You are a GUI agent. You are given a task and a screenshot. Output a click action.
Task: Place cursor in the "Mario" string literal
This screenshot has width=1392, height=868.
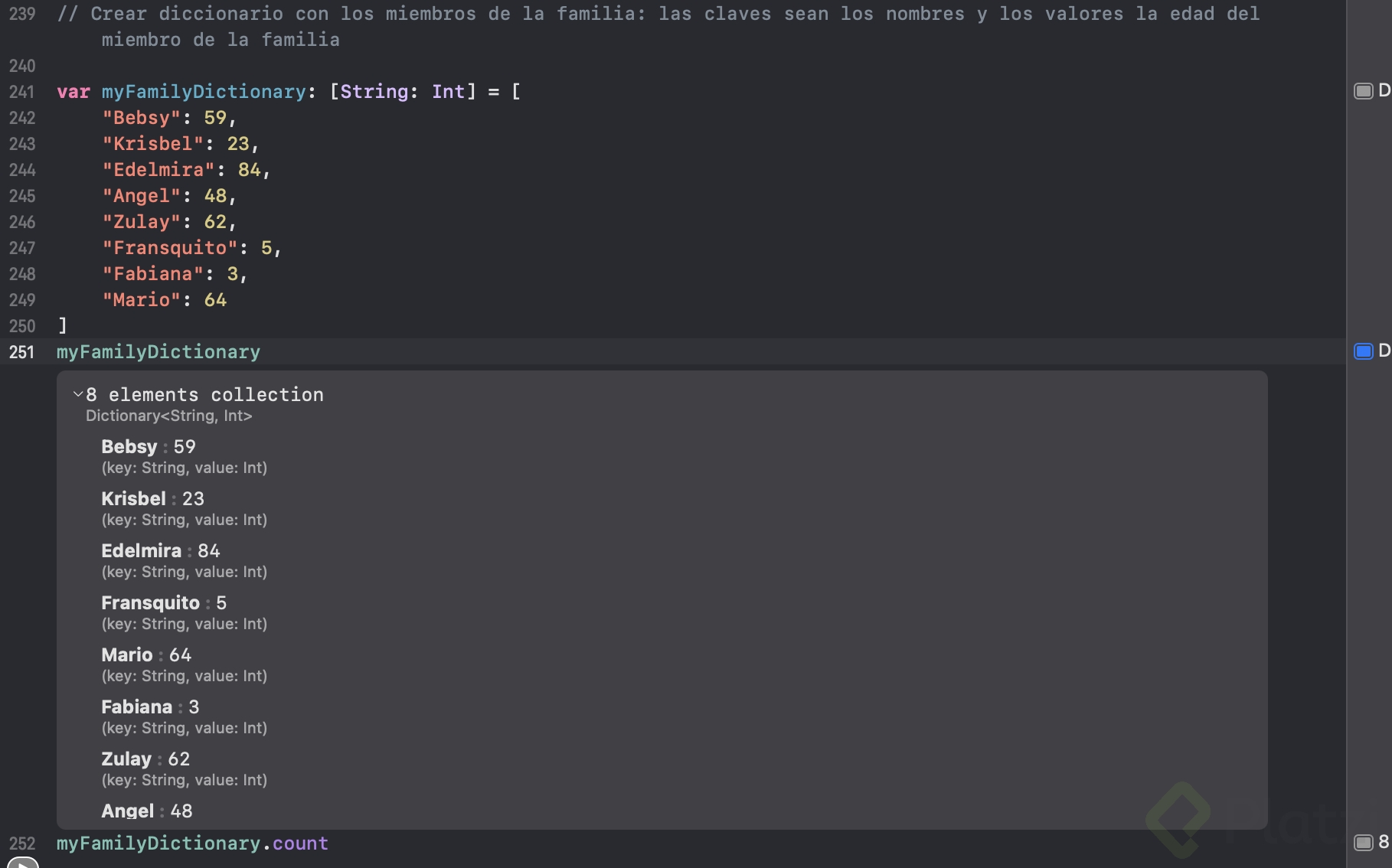[142, 300]
